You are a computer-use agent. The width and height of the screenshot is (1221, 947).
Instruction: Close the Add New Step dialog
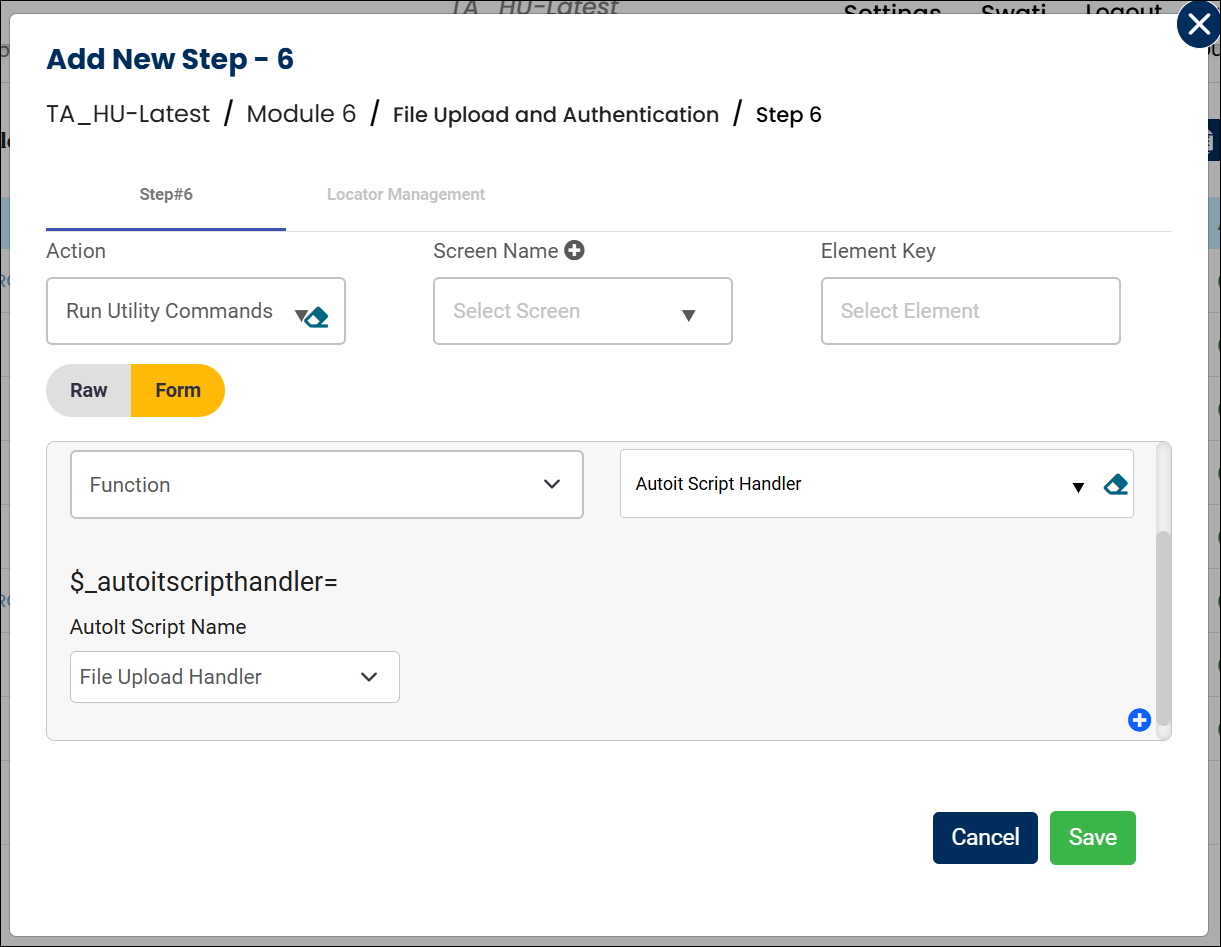coord(1198,25)
